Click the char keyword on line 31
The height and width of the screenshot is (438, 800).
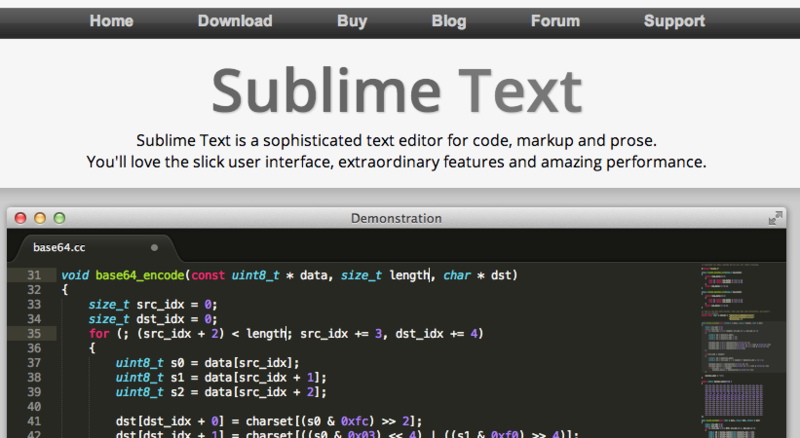click(457, 275)
